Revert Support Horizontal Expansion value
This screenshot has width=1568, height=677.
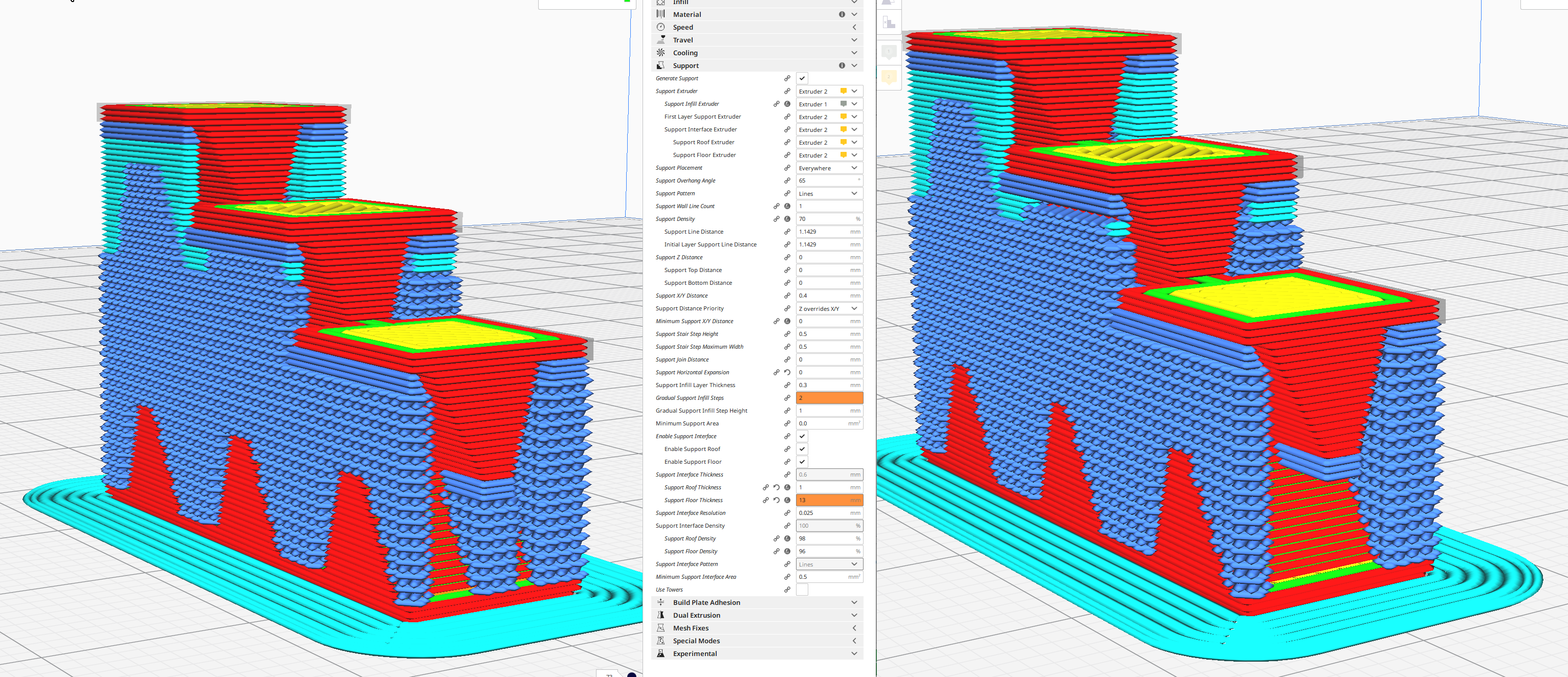tap(787, 372)
